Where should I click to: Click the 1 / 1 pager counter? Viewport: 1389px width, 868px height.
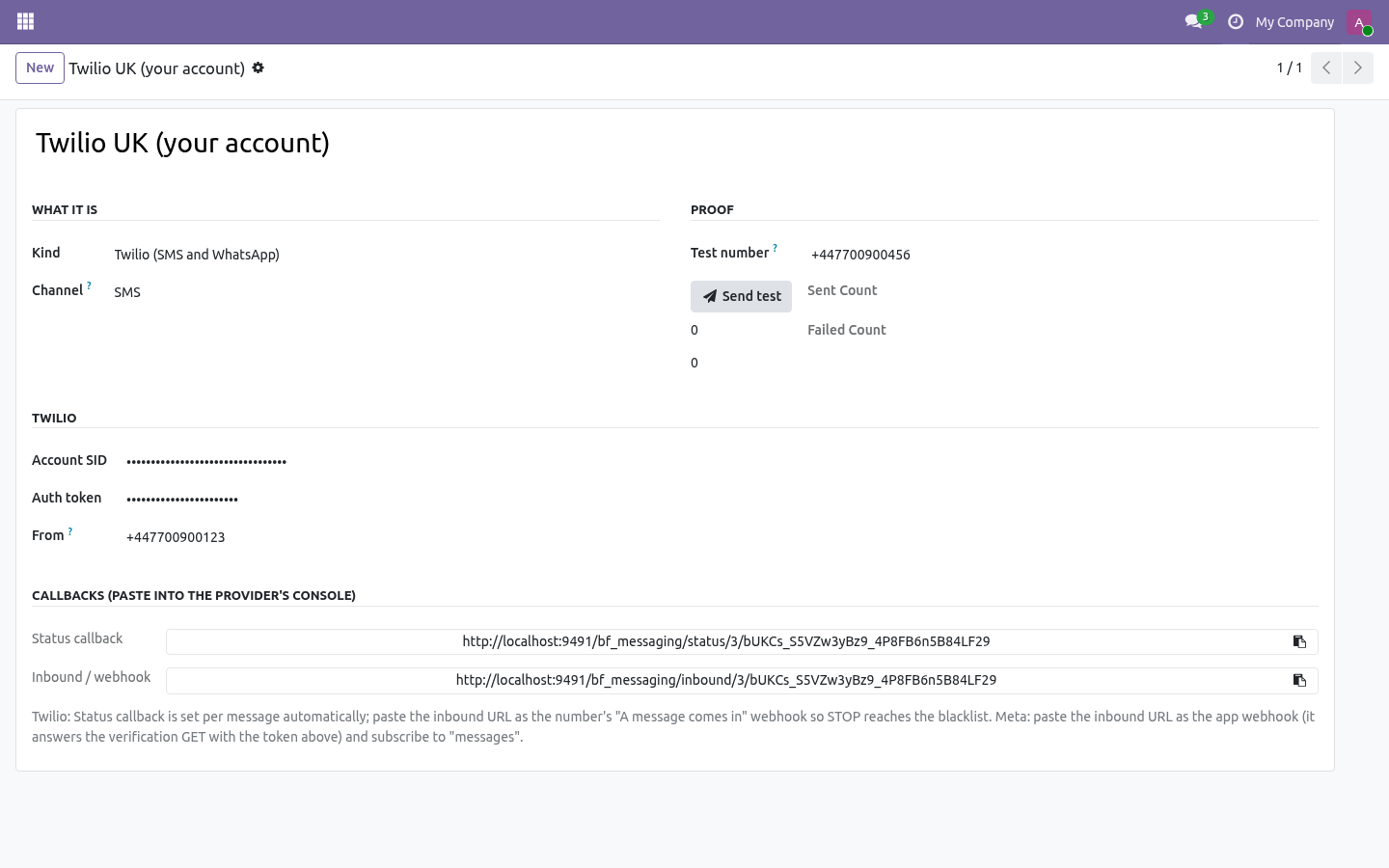1290,68
